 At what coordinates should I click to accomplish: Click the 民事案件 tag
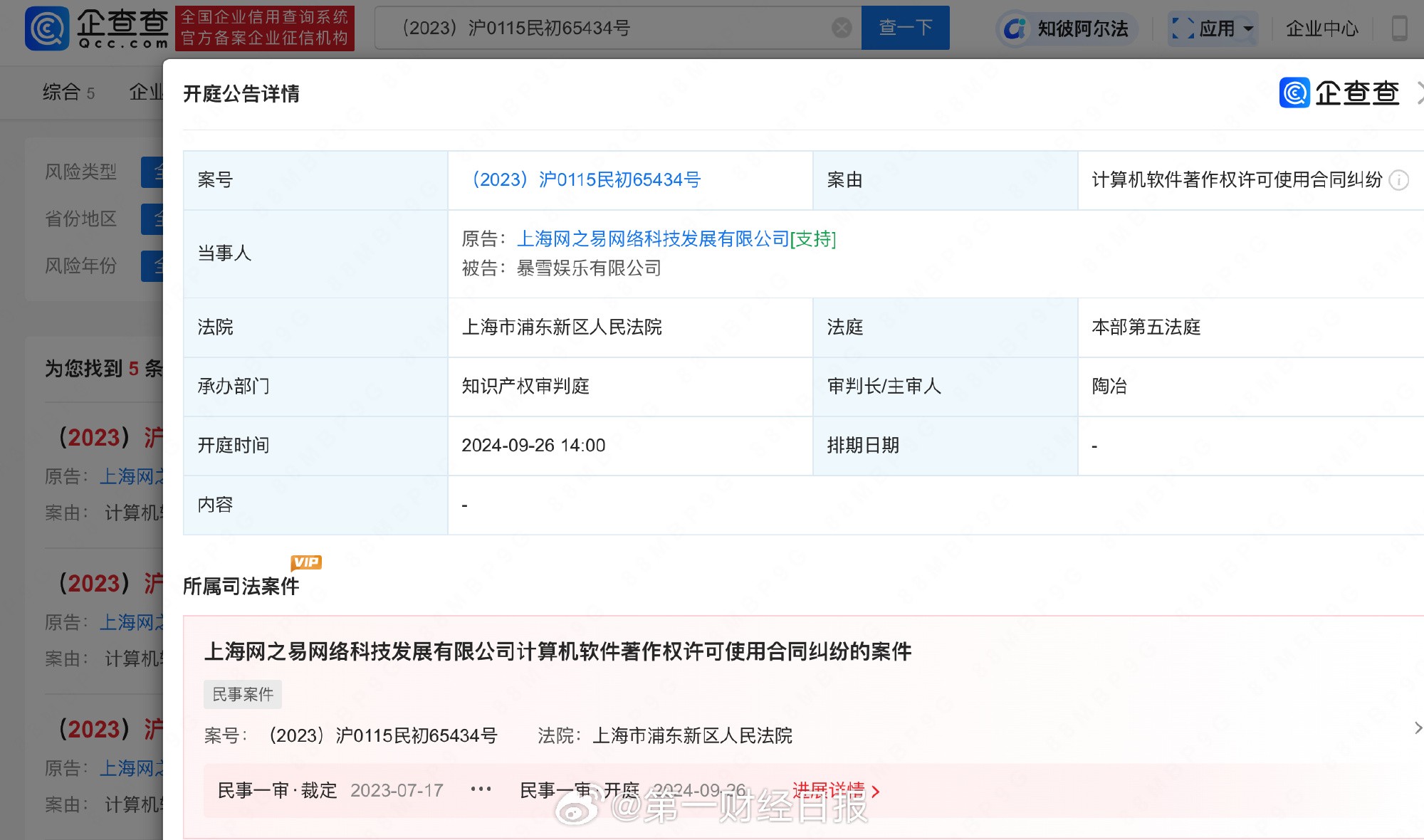pyautogui.click(x=243, y=694)
